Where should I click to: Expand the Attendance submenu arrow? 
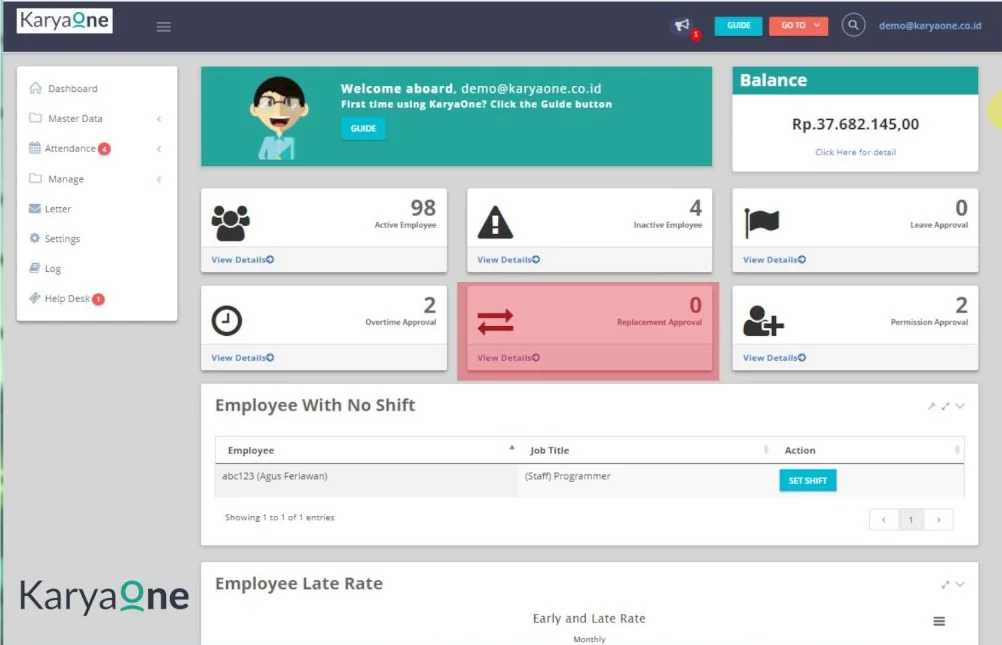[x=159, y=149]
